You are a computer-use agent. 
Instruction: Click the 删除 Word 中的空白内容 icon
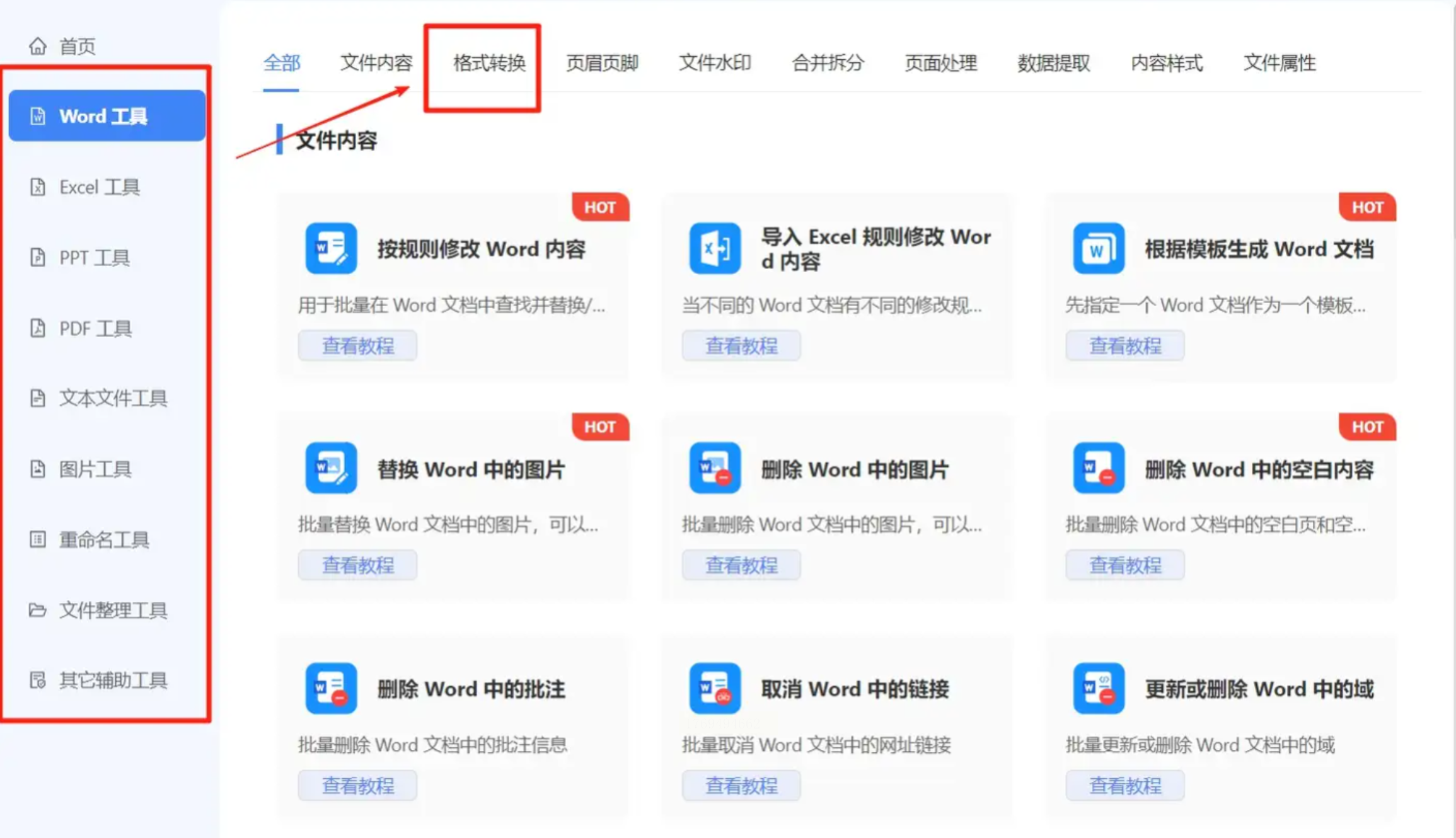click(1098, 468)
